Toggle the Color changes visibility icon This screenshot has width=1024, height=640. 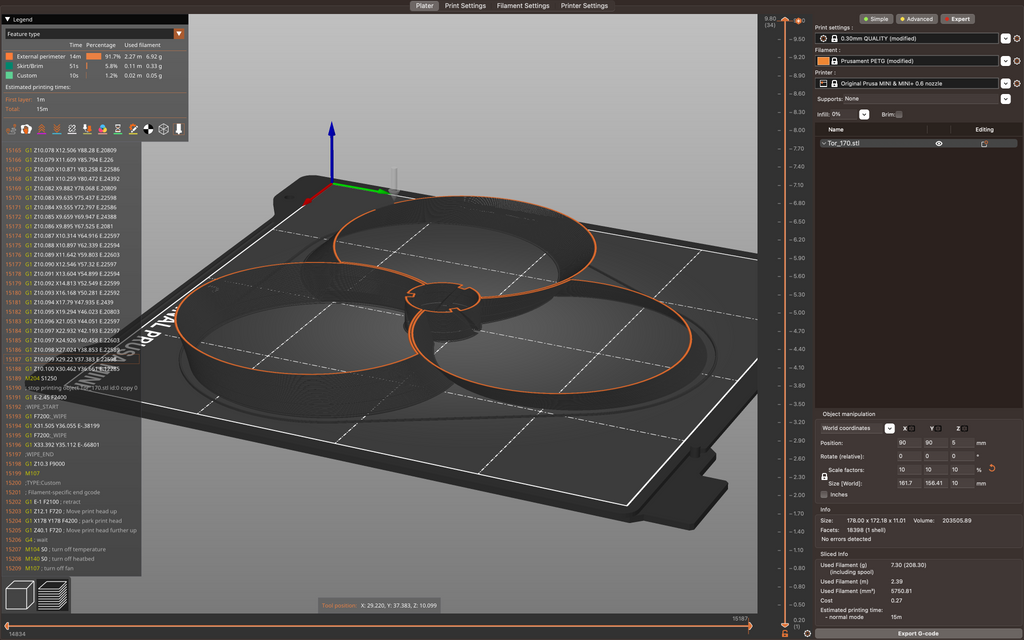click(x=103, y=129)
